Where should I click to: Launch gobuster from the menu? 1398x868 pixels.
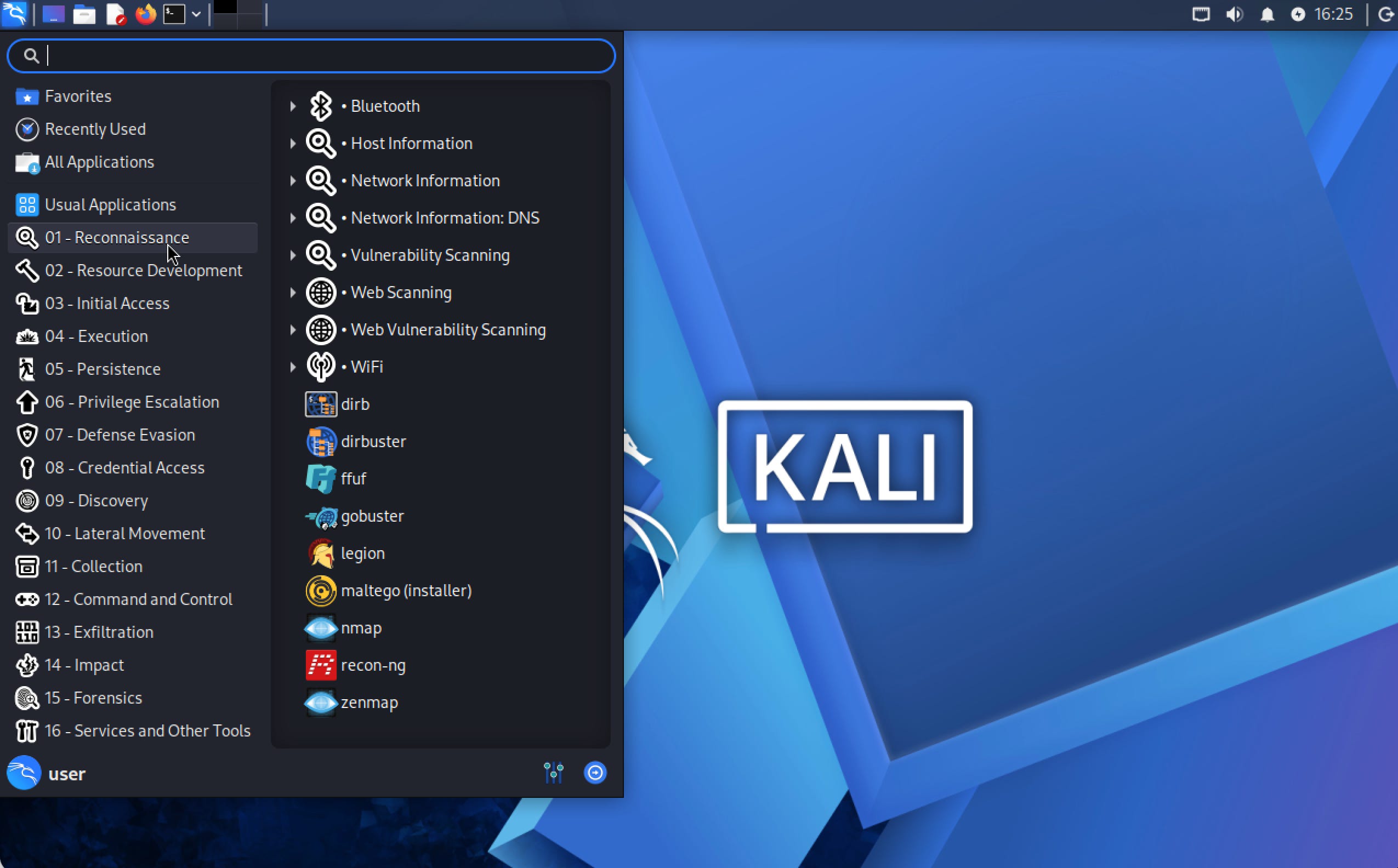(441, 516)
